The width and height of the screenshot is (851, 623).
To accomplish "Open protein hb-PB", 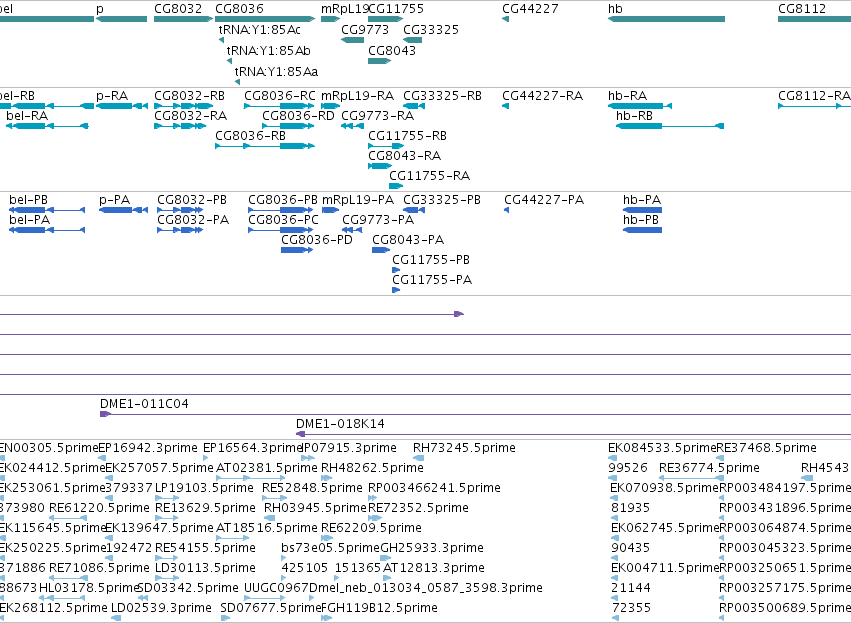I will (643, 230).
